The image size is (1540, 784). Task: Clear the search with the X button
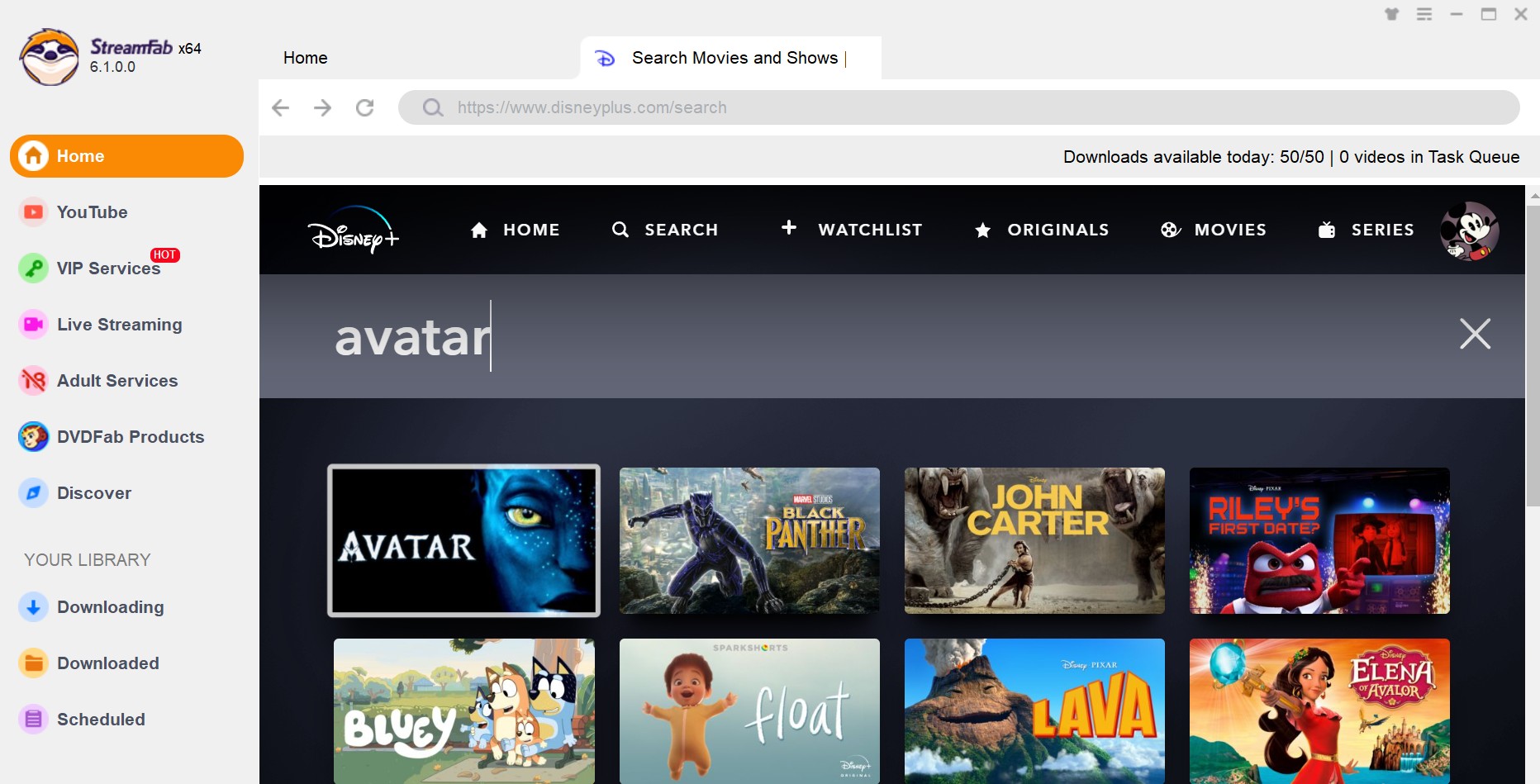pos(1475,334)
